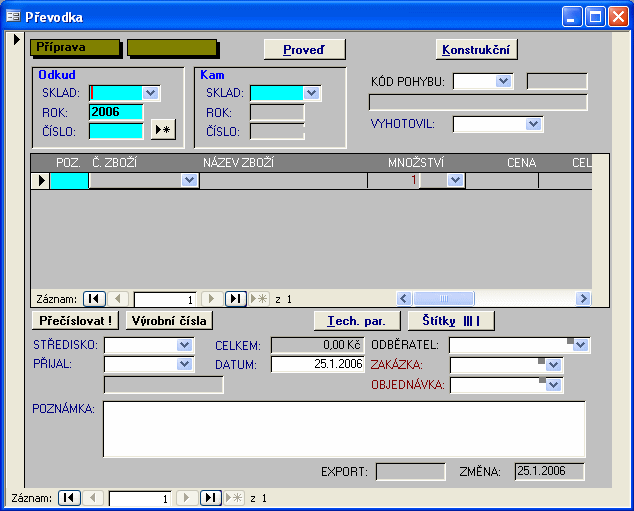The width and height of the screenshot is (634, 511).
Task: Open Č. ZBOŽÍ dropdown in item row
Action: (189, 180)
